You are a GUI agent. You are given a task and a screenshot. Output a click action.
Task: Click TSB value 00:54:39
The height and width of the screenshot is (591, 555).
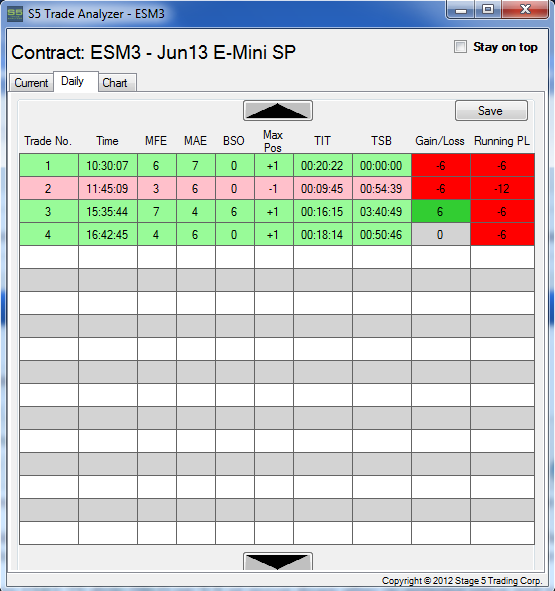pyautogui.click(x=382, y=188)
